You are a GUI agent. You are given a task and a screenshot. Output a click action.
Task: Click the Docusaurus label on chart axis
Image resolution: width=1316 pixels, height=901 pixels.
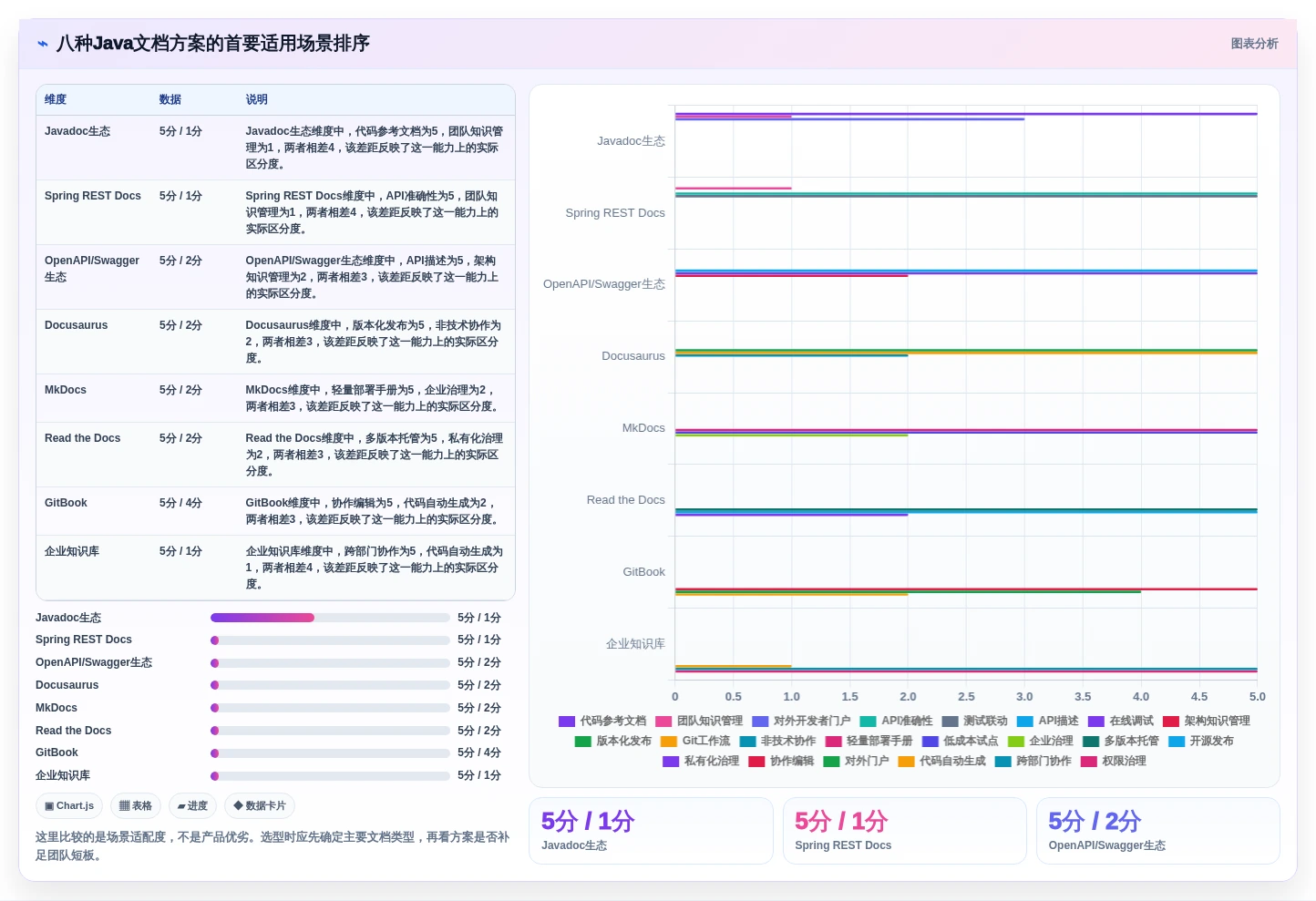633,356
